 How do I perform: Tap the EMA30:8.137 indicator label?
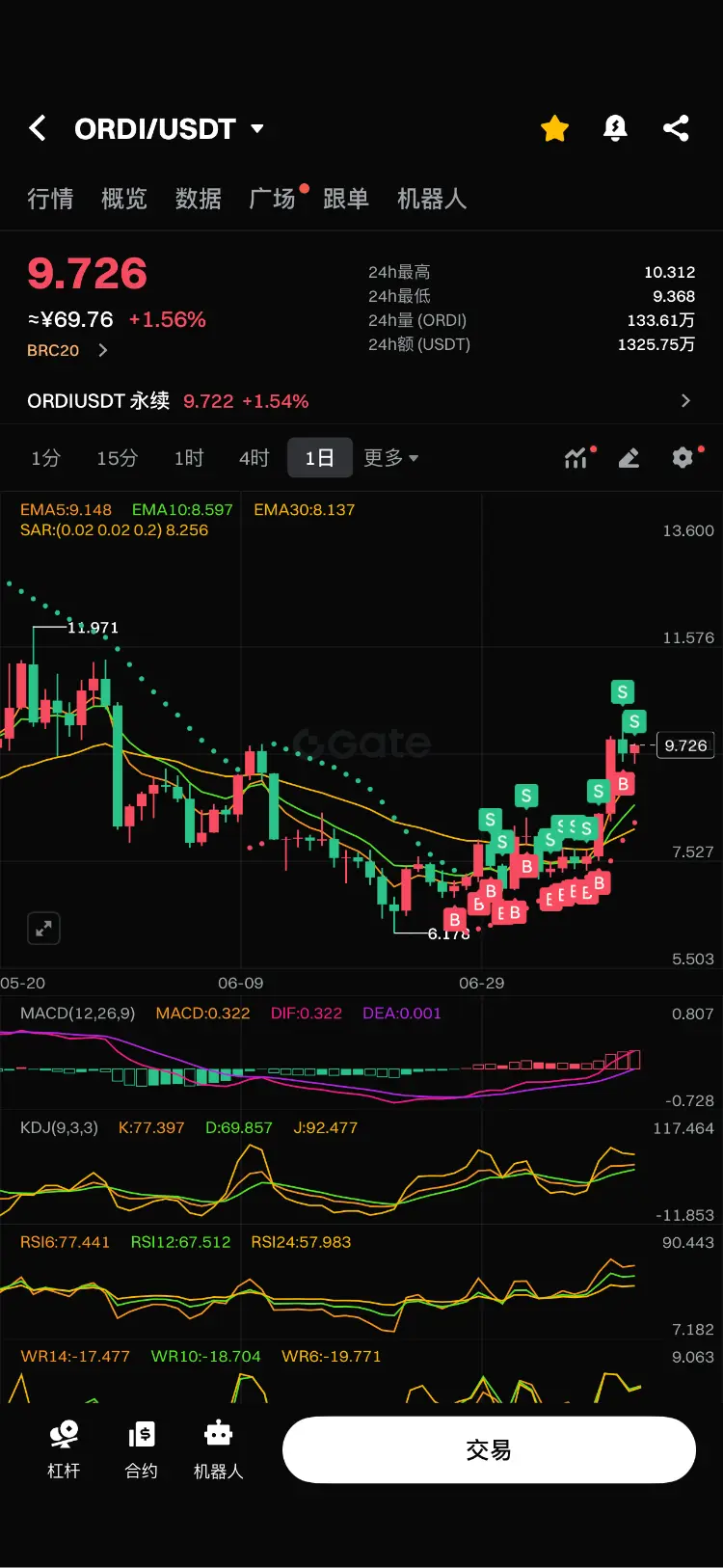(x=304, y=510)
